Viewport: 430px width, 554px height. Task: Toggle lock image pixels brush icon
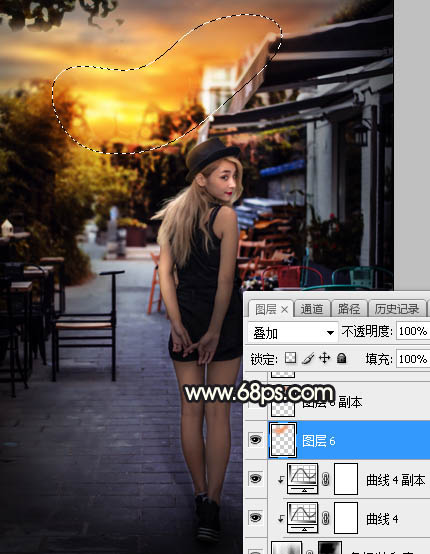click(308, 359)
